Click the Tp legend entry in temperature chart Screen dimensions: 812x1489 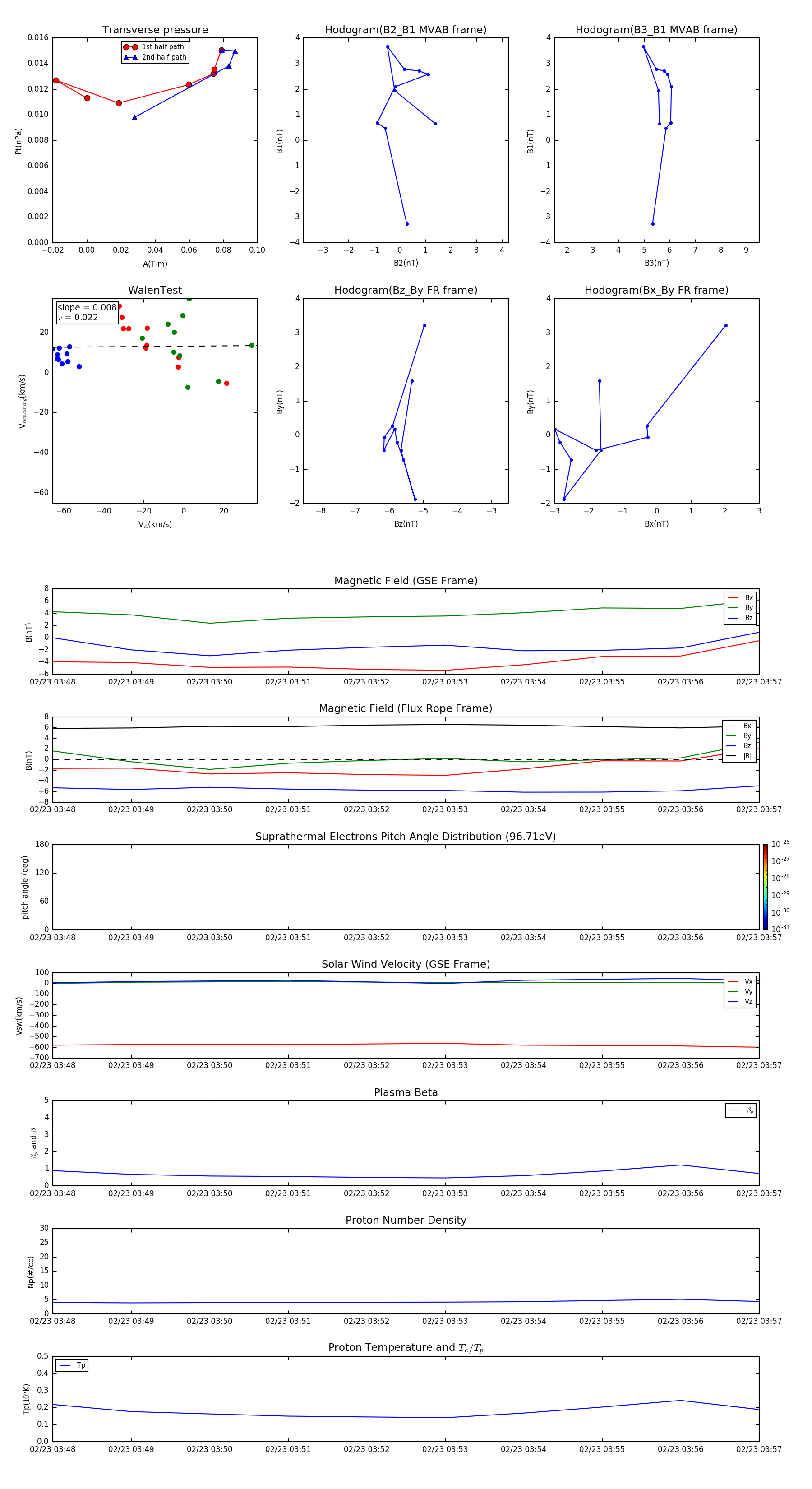[72, 1365]
